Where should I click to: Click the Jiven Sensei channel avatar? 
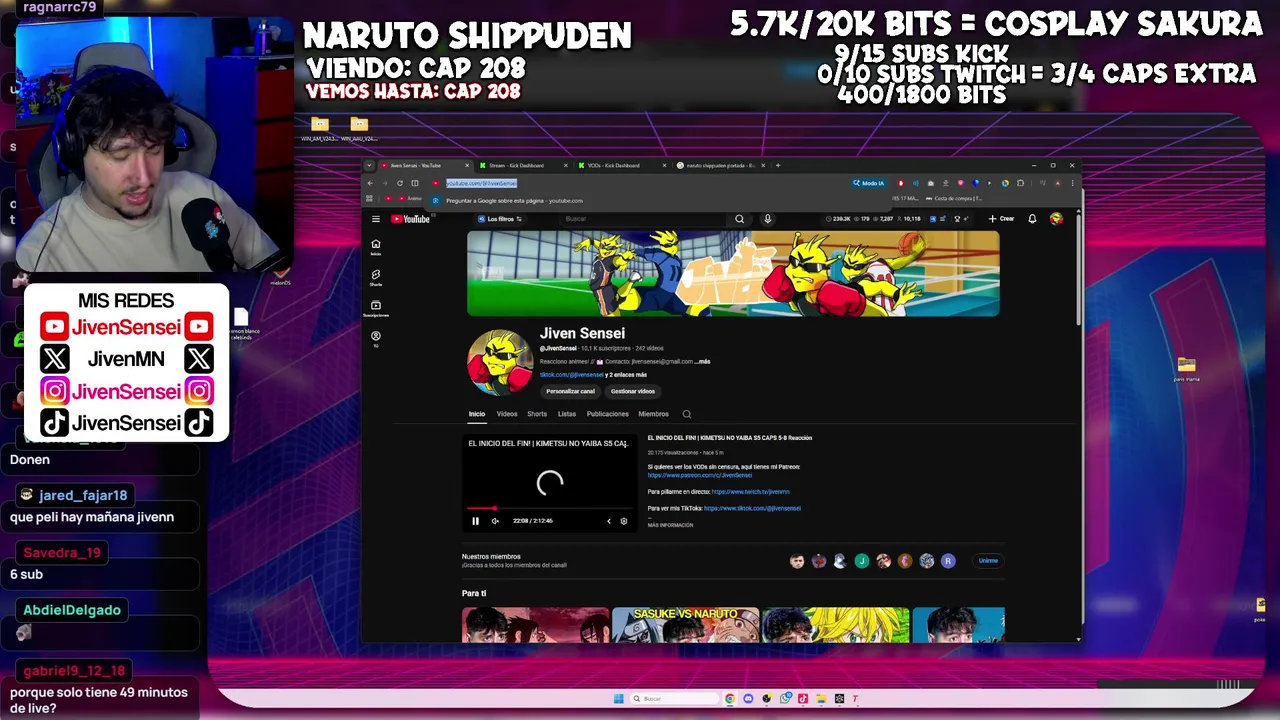tap(500, 361)
